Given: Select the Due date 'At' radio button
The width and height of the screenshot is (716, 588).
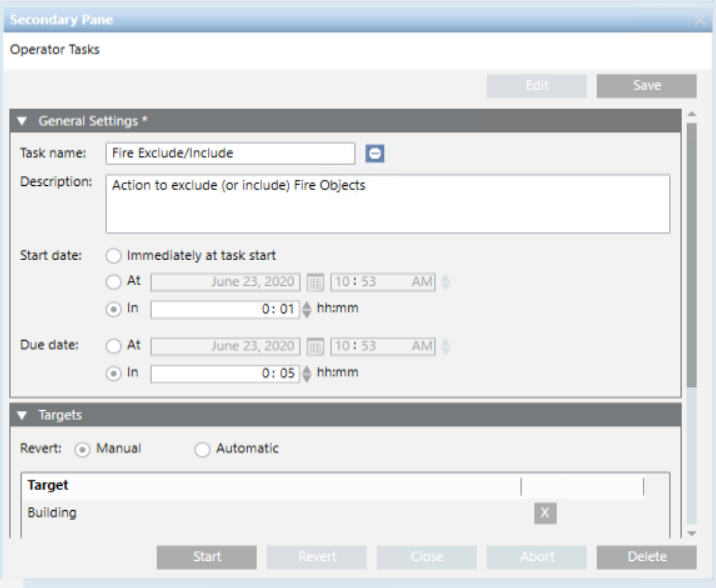Looking at the screenshot, I should pyautogui.click(x=114, y=346).
